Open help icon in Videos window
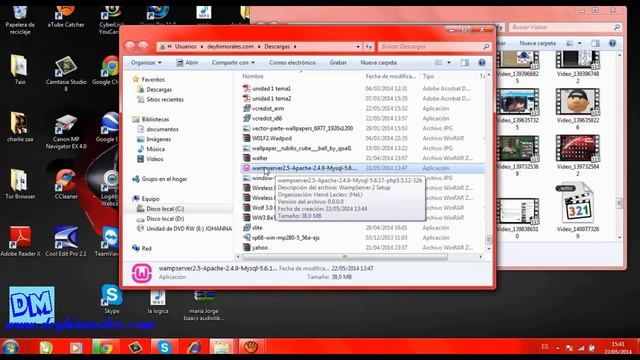The width and height of the screenshot is (640, 360). 612,43
